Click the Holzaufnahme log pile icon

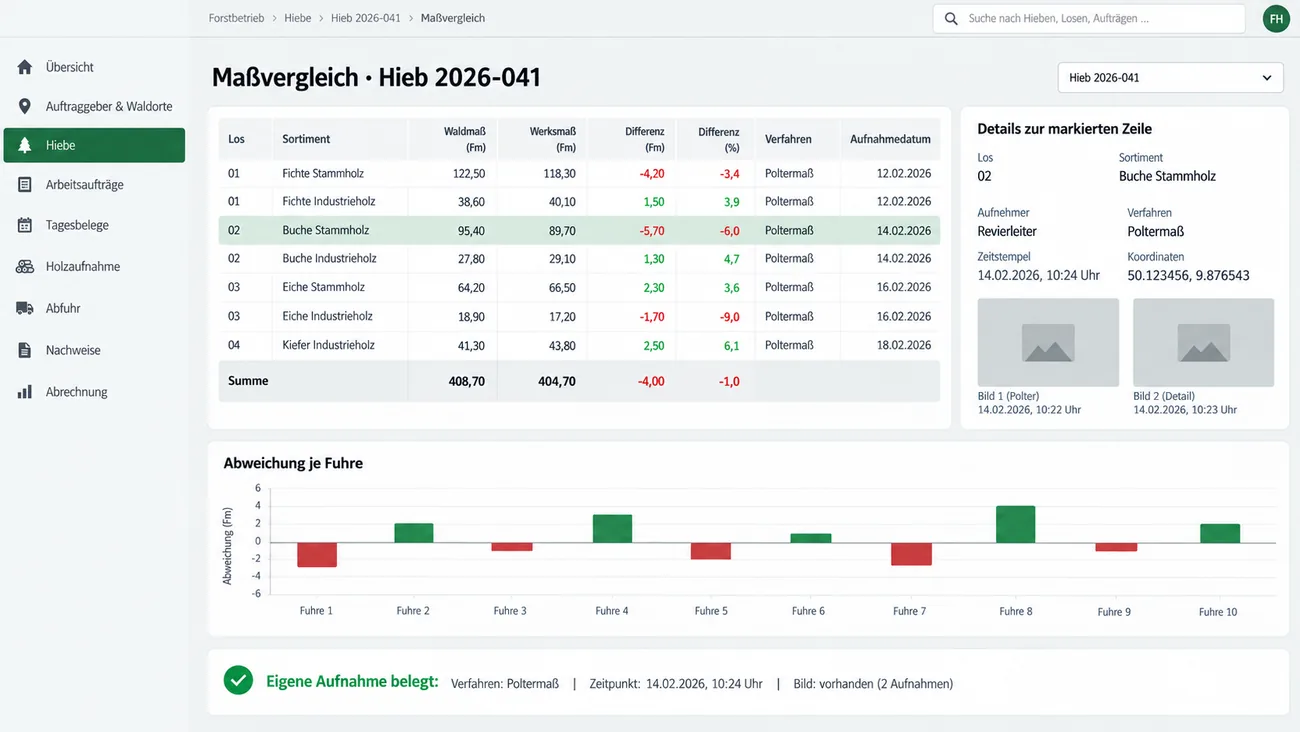pos(25,267)
